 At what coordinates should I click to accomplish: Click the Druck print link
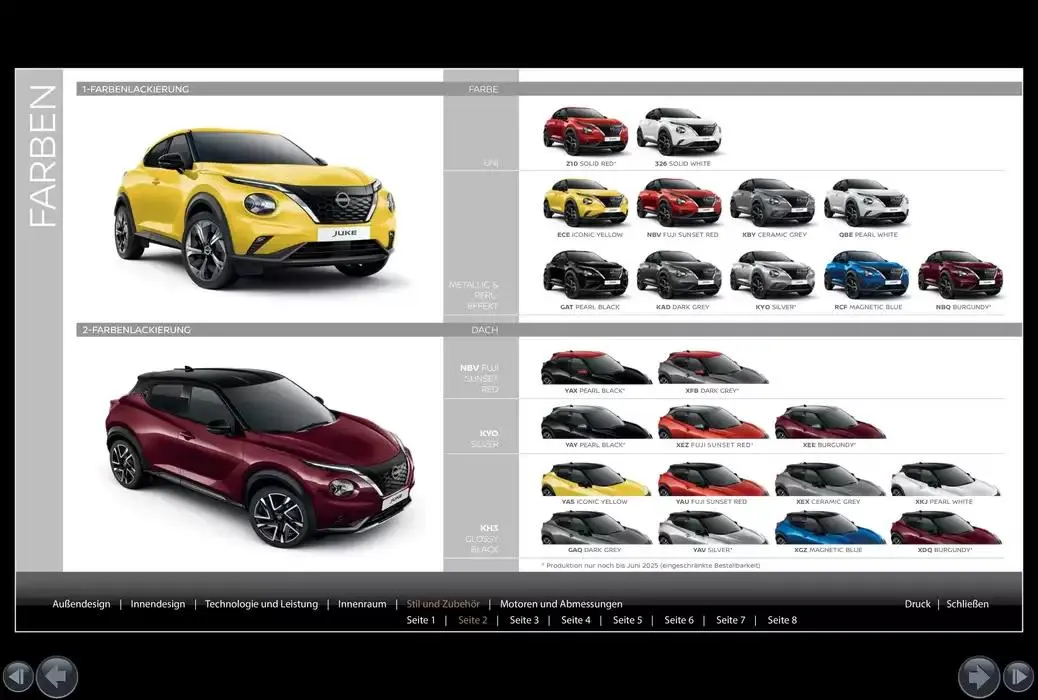pos(917,604)
